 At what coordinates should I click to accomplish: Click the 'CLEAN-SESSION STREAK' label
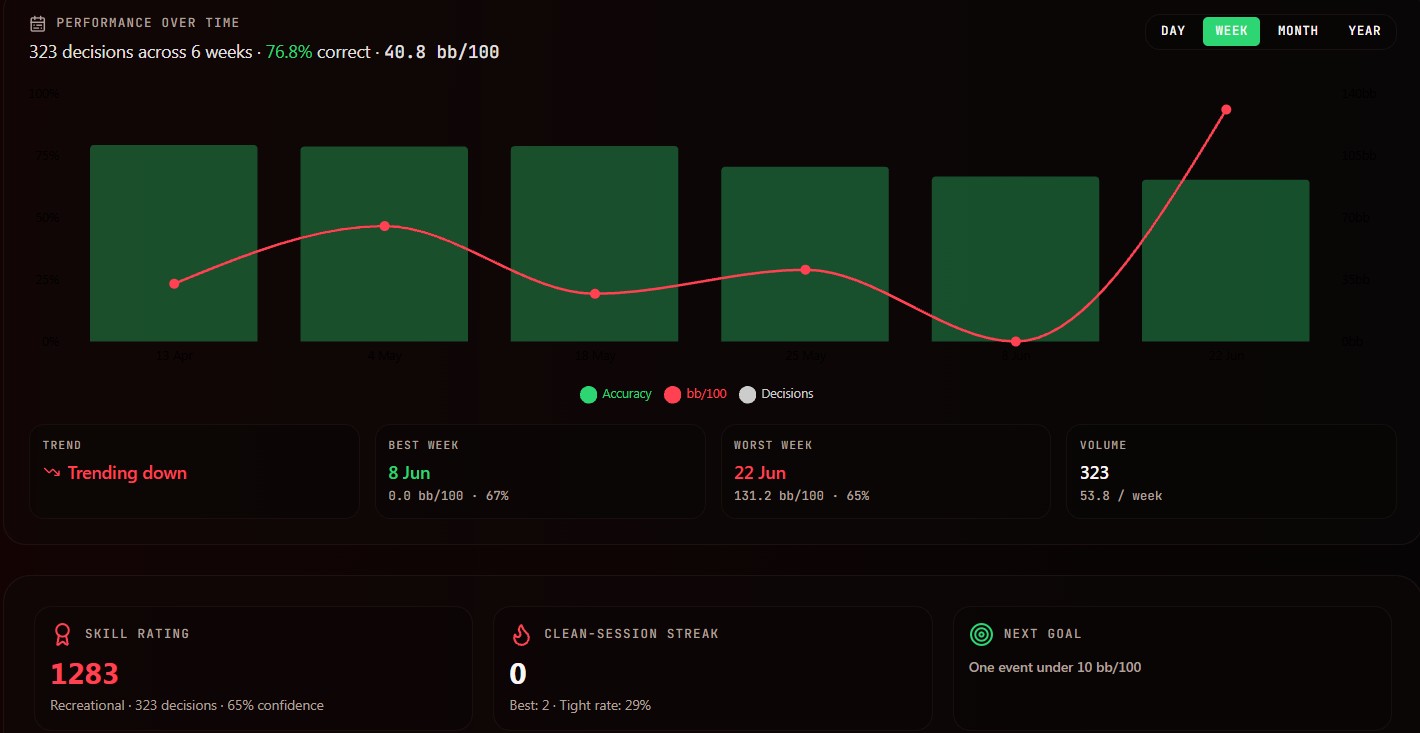631,634
